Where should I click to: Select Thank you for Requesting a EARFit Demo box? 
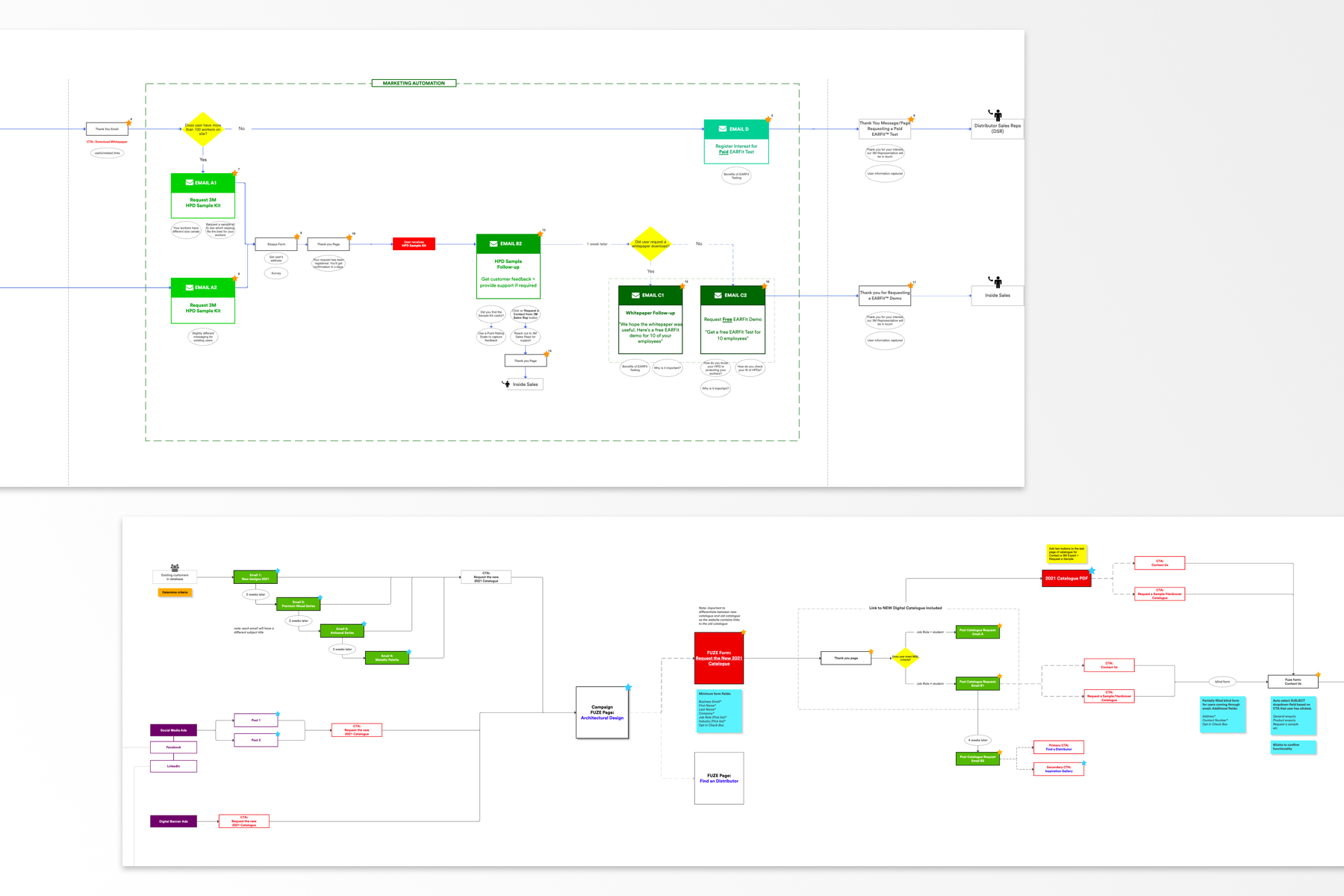tap(885, 296)
